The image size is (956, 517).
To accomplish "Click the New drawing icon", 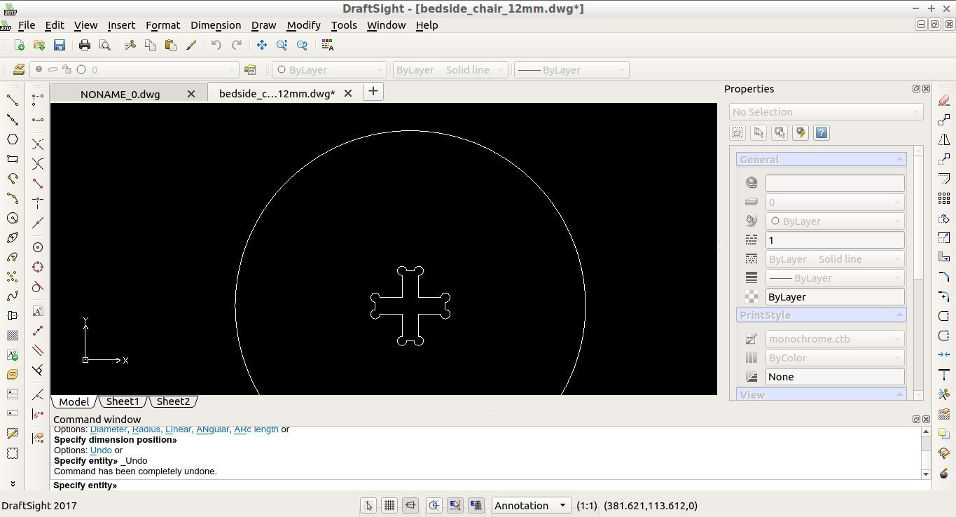I will pos(20,45).
